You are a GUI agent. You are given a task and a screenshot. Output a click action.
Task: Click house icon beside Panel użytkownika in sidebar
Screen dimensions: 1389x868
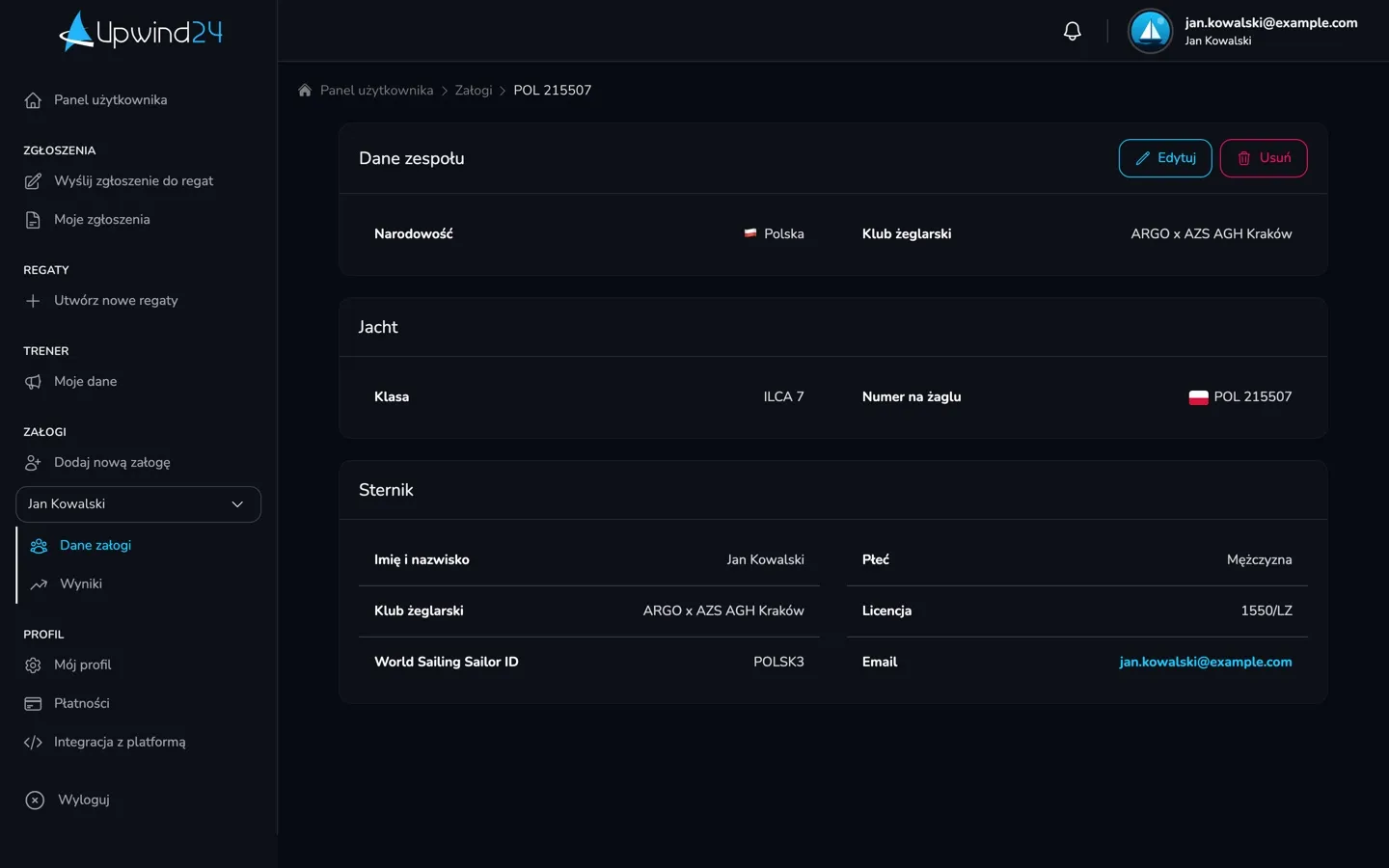[33, 100]
